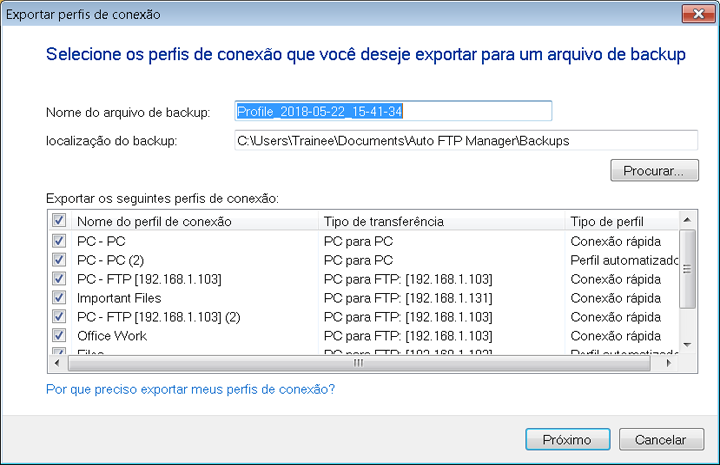The height and width of the screenshot is (465, 720).
Task: Click the horizontal scroll right arrow
Action: tap(670, 363)
